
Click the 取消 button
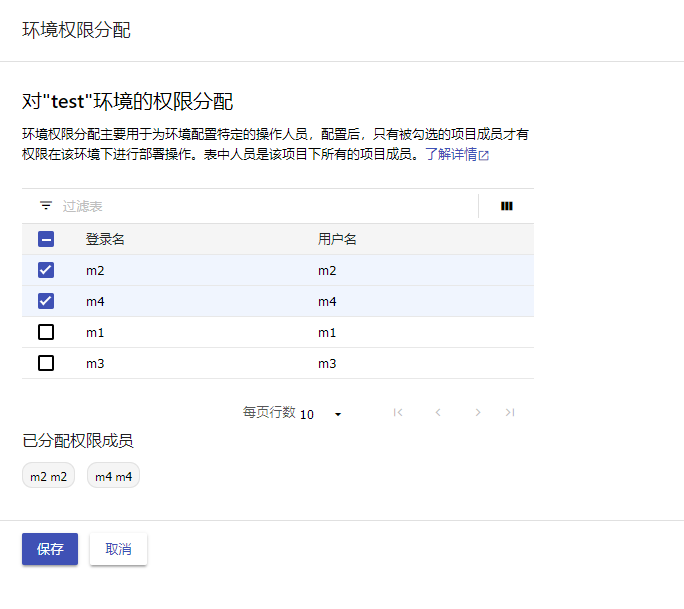[x=118, y=549]
